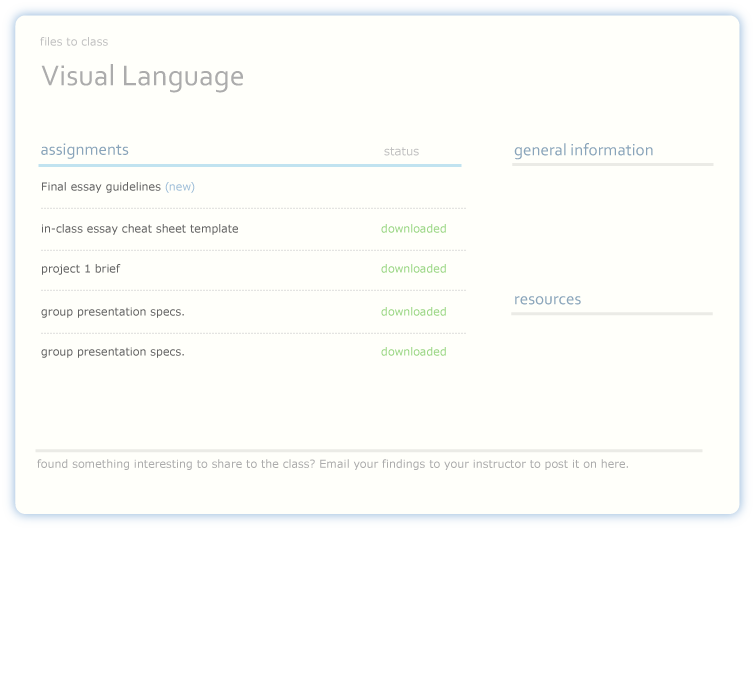This screenshot has width=755, height=683.
Task: Select the general information heading
Action: [583, 151]
